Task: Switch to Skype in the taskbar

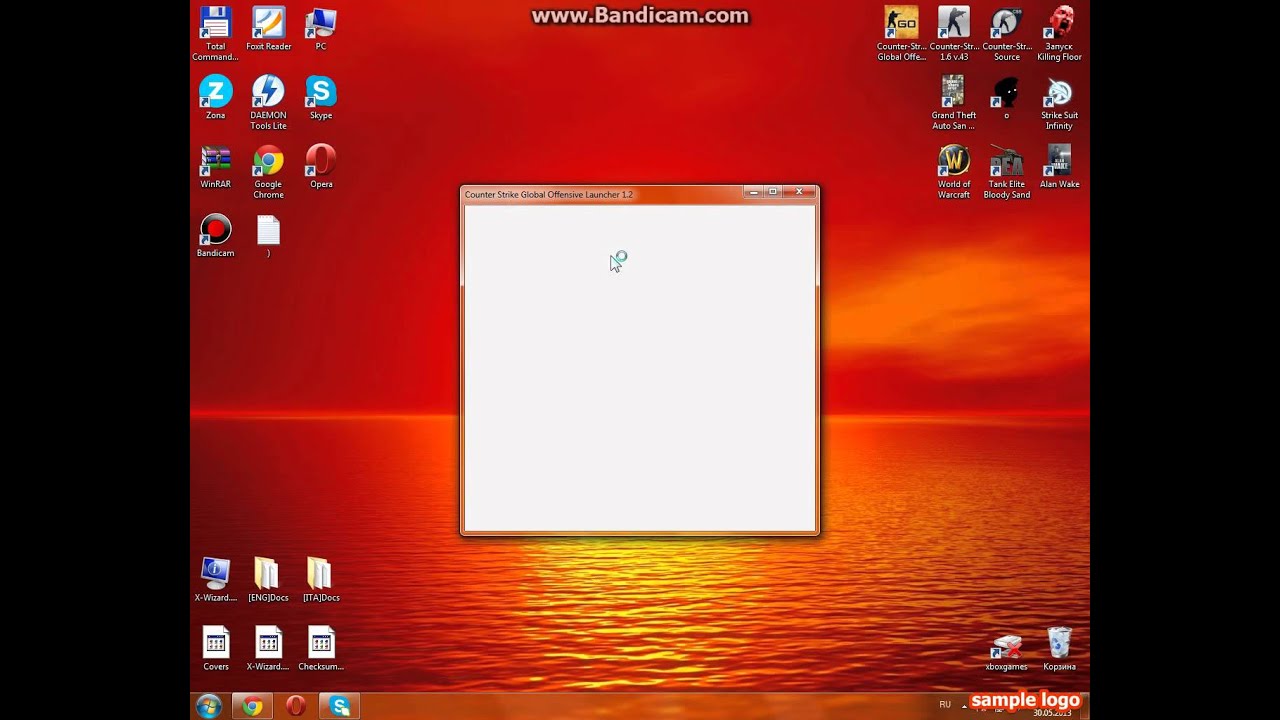Action: 340,706
